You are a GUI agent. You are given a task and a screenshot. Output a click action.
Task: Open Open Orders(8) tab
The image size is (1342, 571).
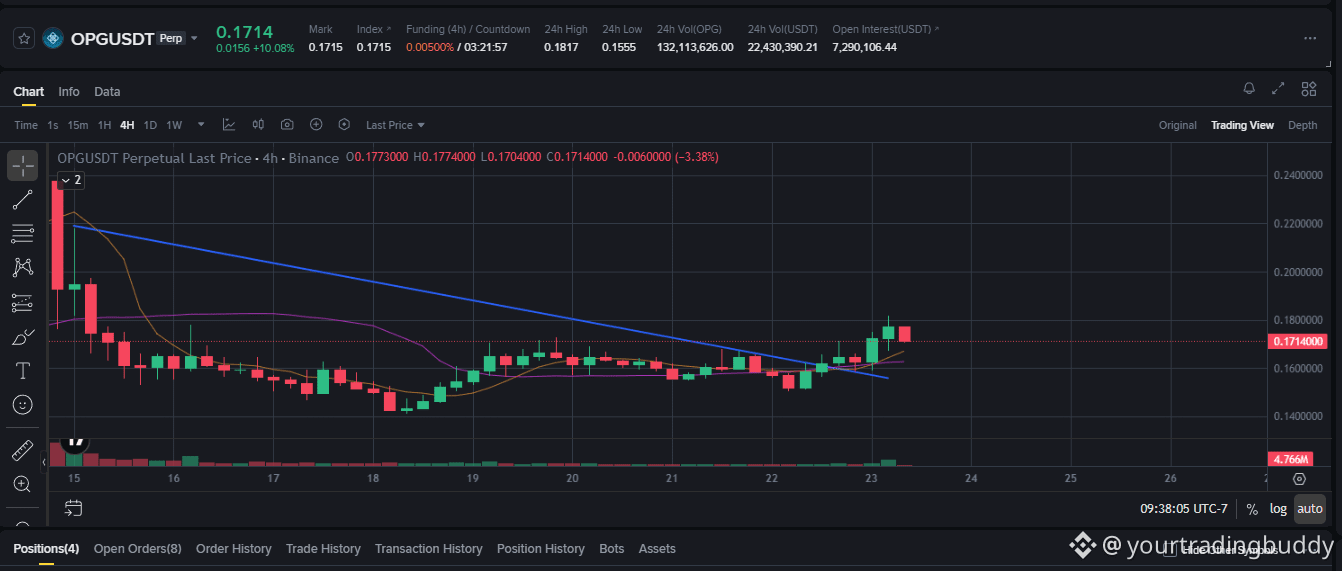(x=138, y=548)
